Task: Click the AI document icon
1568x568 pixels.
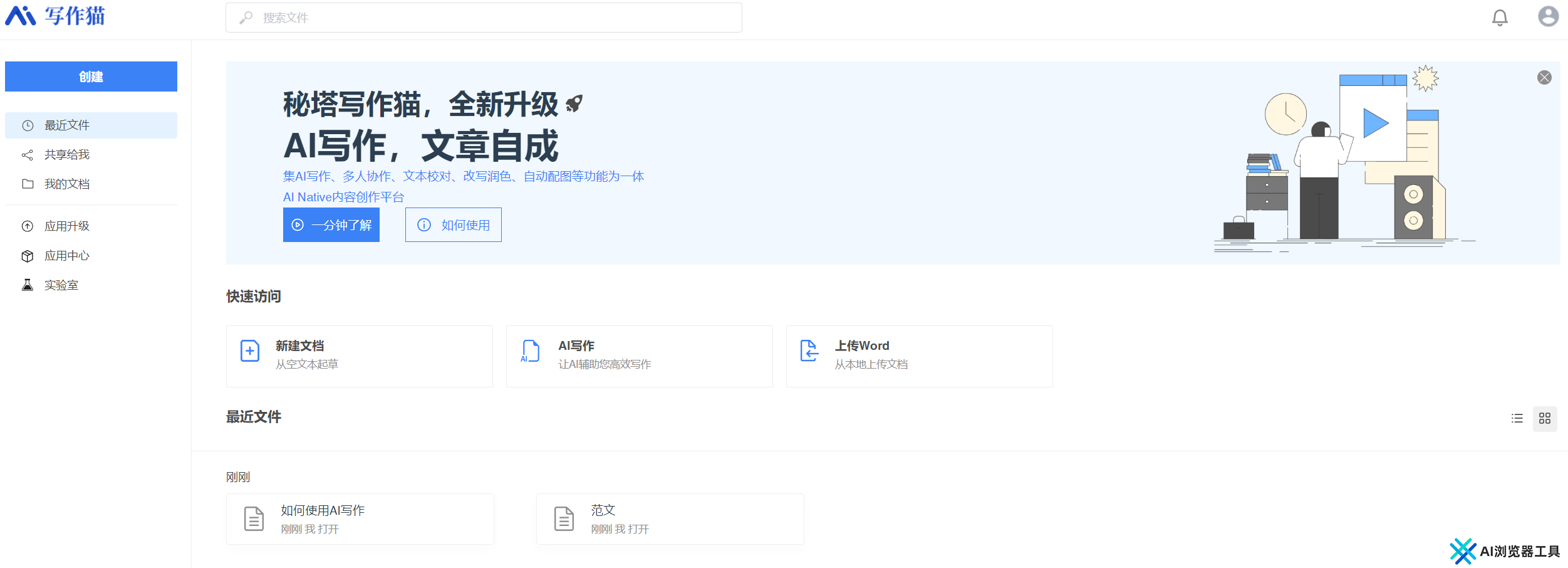Action: (530, 351)
